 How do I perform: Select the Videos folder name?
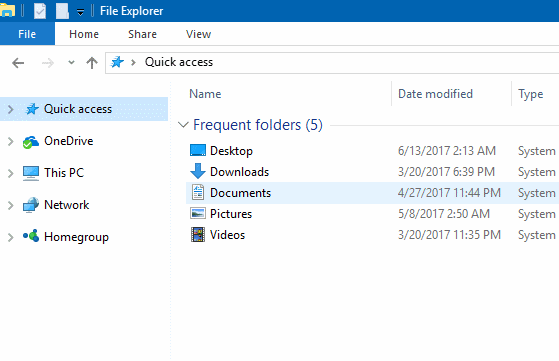click(227, 235)
